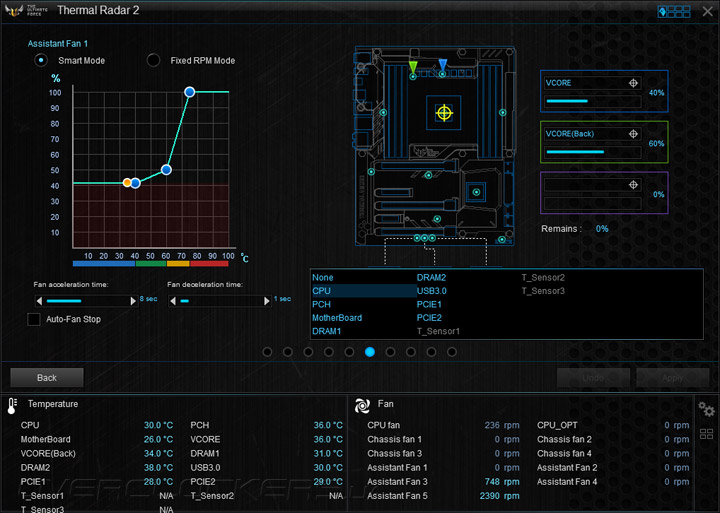Click the thermometer Temperature icon
Image resolution: width=720 pixels, height=513 pixels.
[12, 406]
